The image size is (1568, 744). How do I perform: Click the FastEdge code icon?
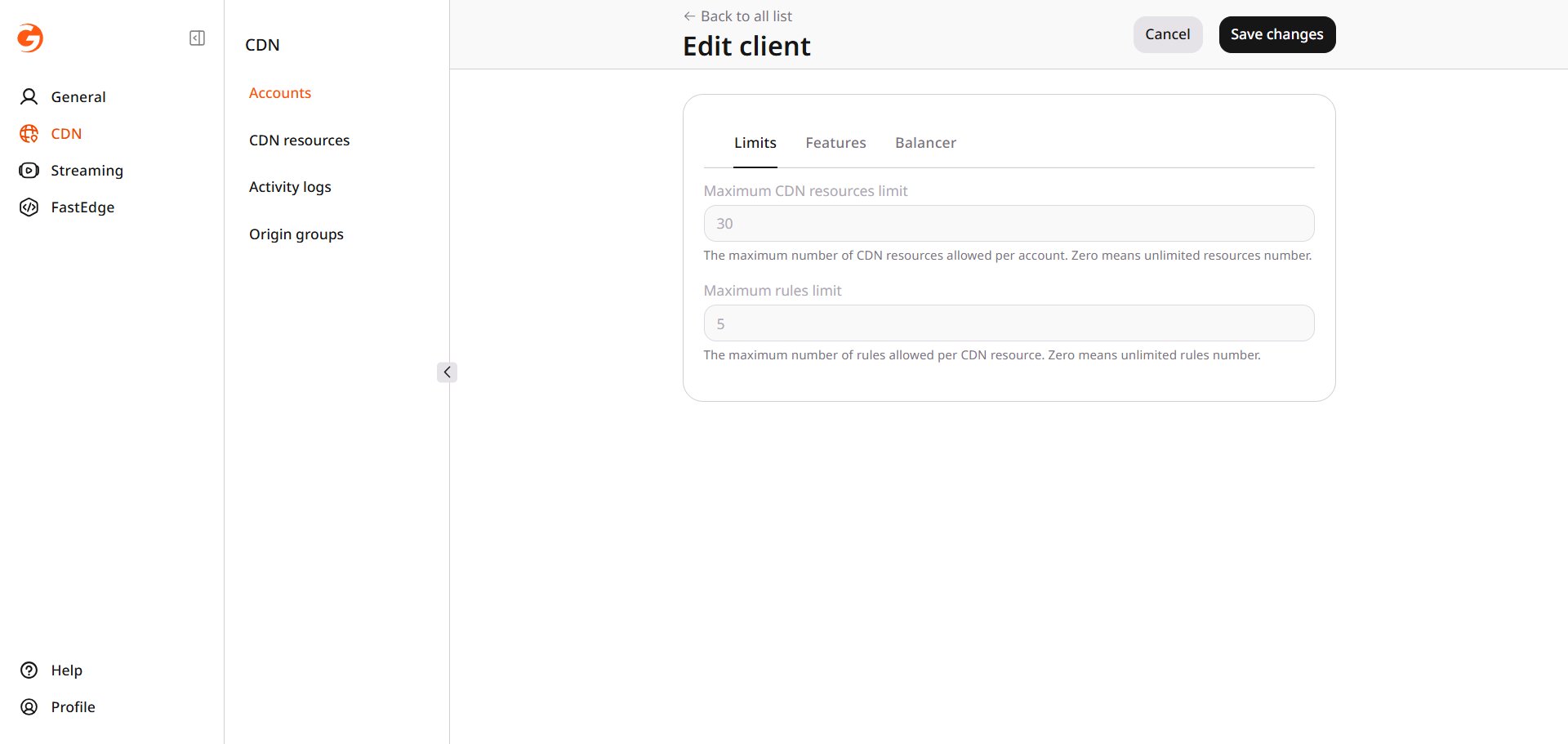(x=29, y=207)
